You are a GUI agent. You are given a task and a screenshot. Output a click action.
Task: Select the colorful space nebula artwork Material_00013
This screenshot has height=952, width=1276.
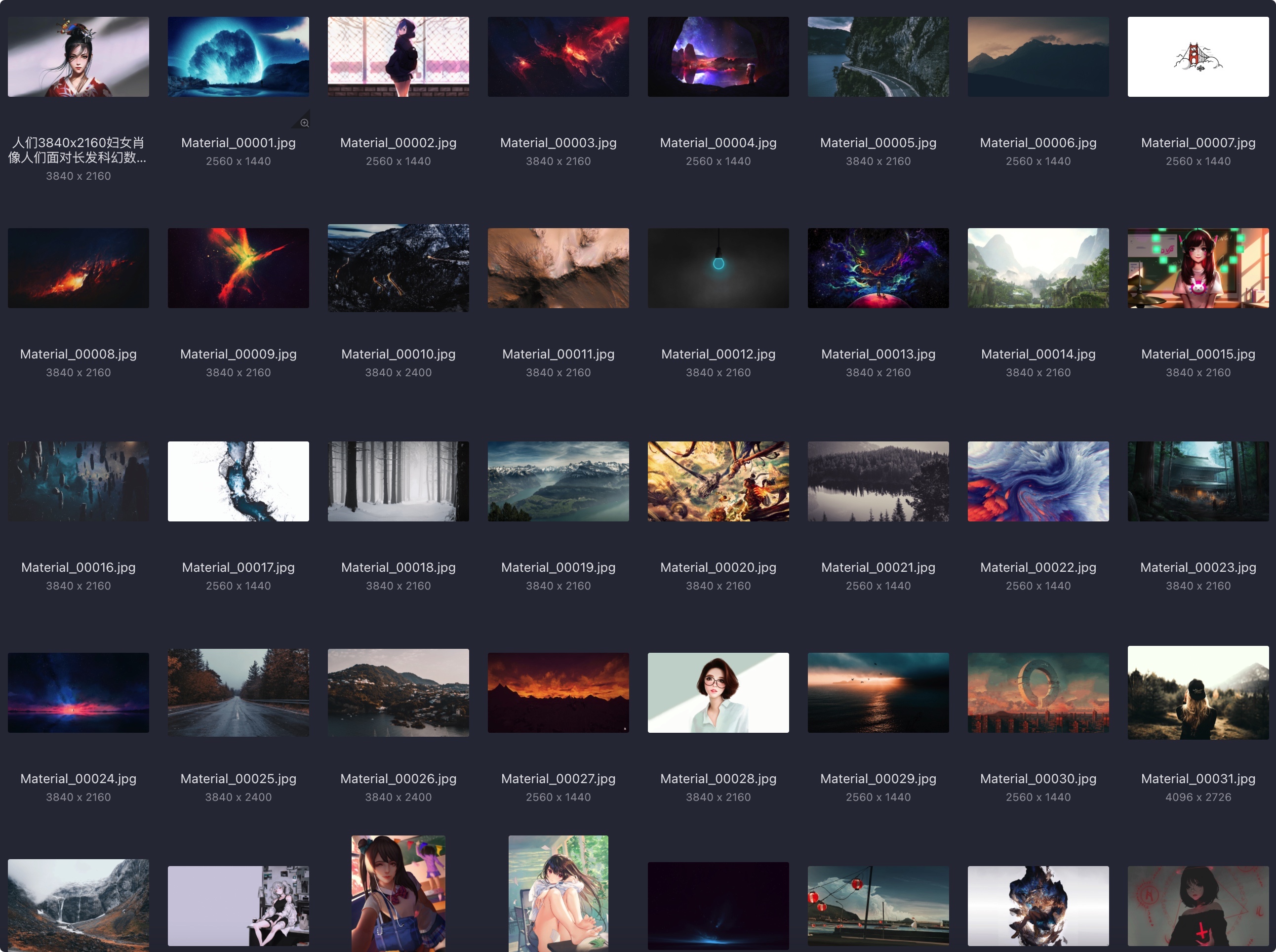tap(878, 268)
